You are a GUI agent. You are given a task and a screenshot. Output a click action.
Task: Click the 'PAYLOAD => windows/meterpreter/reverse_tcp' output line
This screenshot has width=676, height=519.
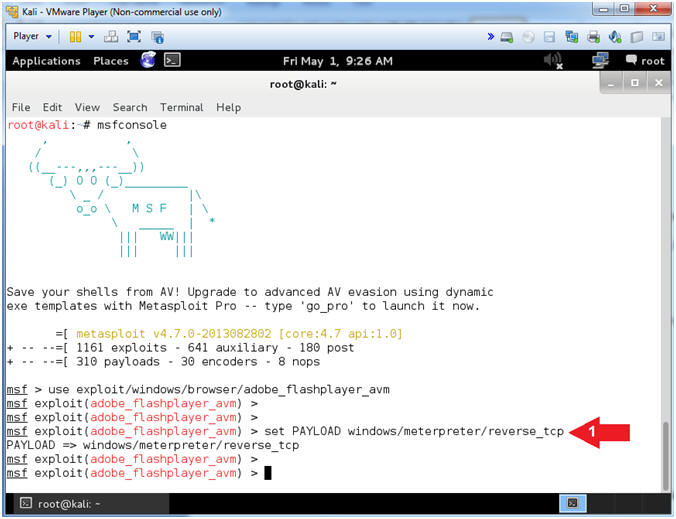point(153,445)
